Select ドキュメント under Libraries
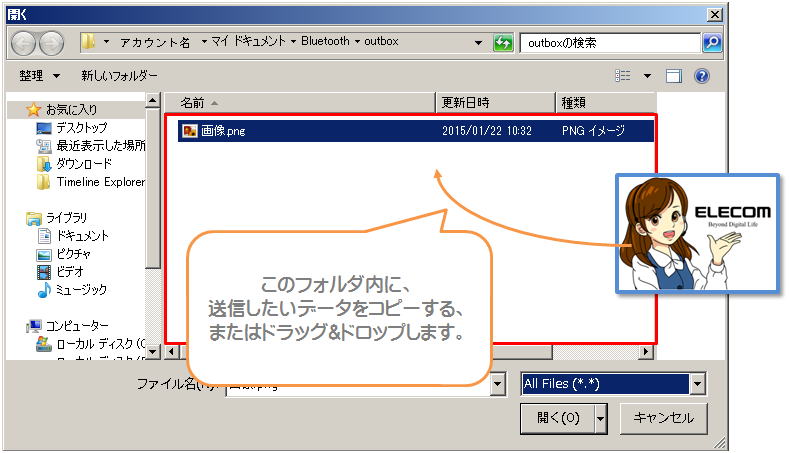This screenshot has height=453, width=790. pyautogui.click(x=82, y=236)
